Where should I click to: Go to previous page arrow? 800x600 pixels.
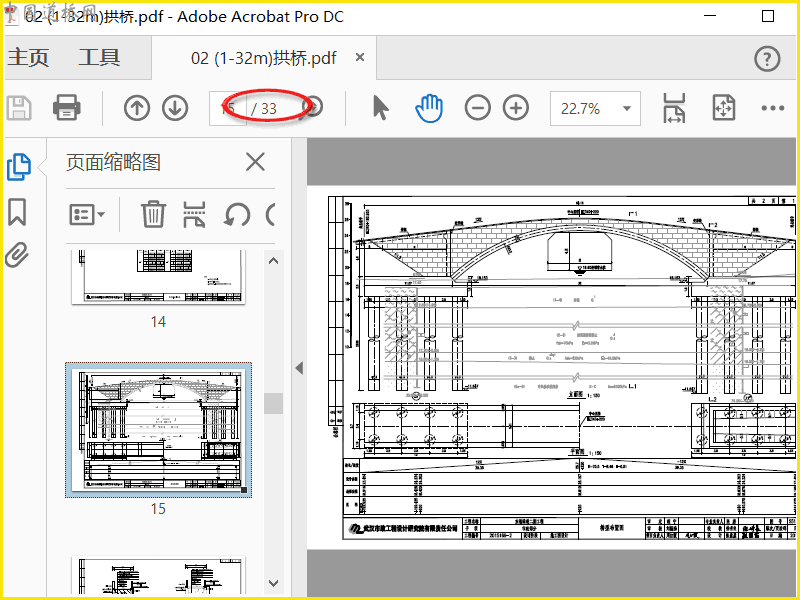tap(137, 108)
